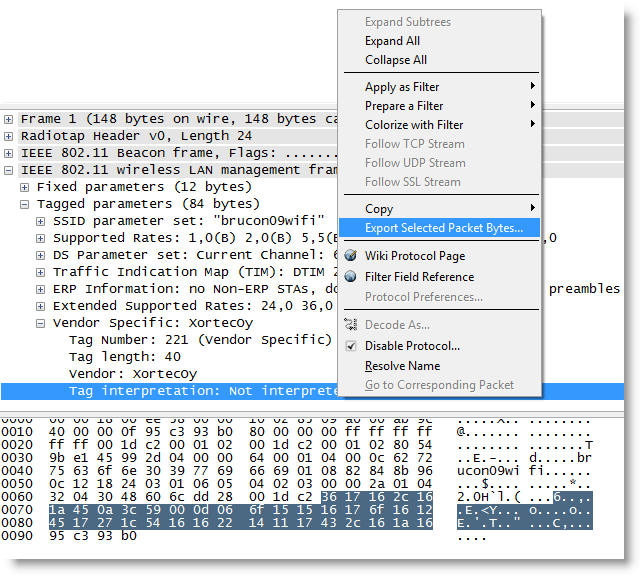Collapse Tagged parameters (84 bytes)

[24, 204]
